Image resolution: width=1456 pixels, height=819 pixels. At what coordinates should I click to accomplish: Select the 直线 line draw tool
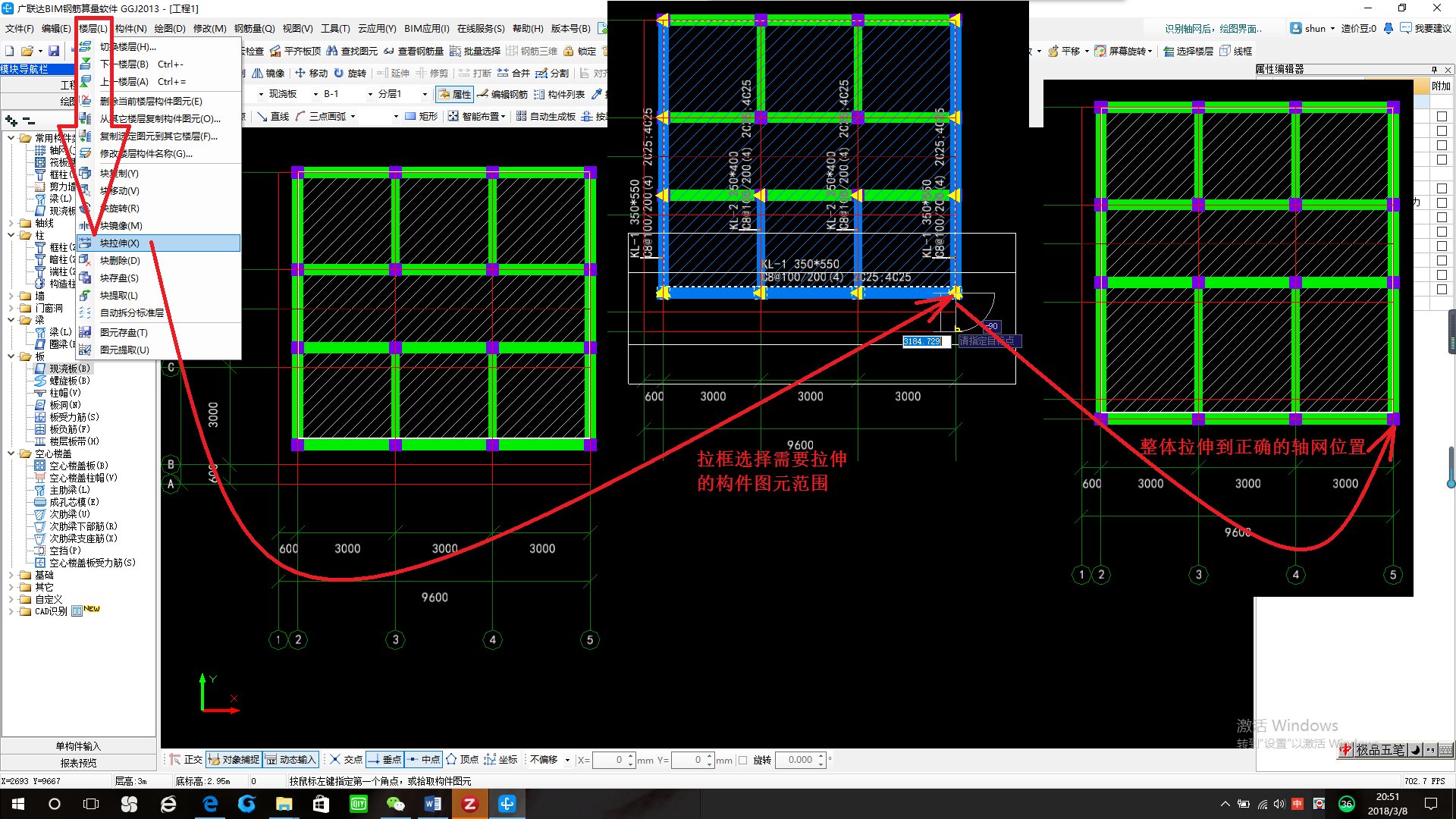click(x=273, y=116)
